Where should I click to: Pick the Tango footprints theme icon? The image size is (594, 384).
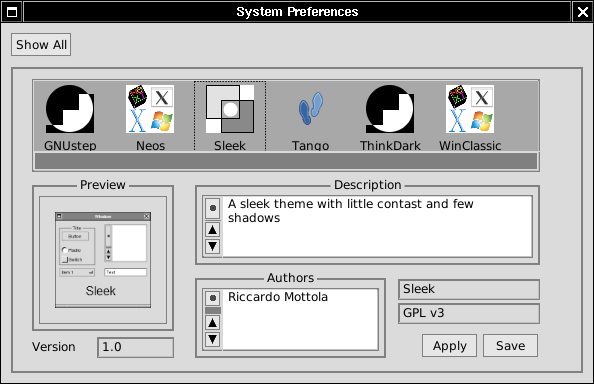coord(310,109)
